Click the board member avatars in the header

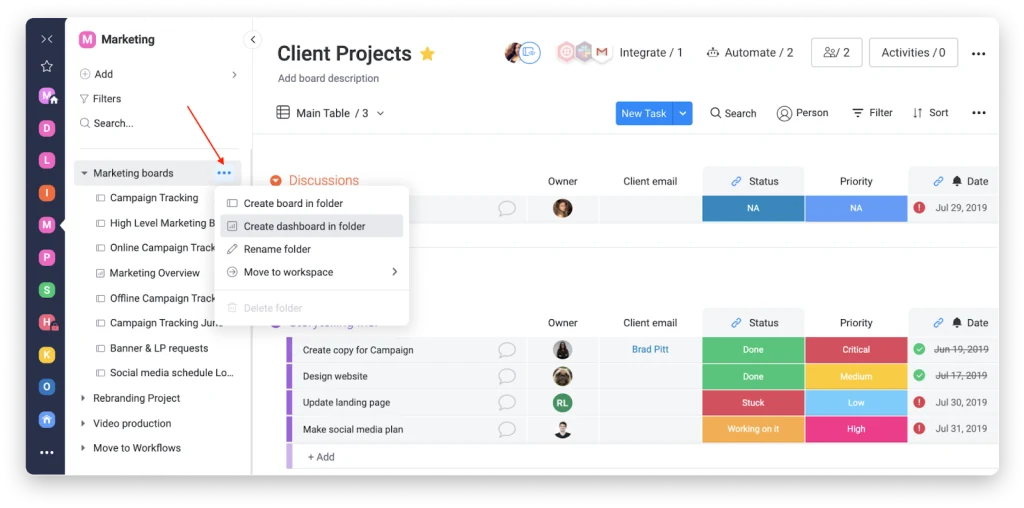(x=522, y=52)
